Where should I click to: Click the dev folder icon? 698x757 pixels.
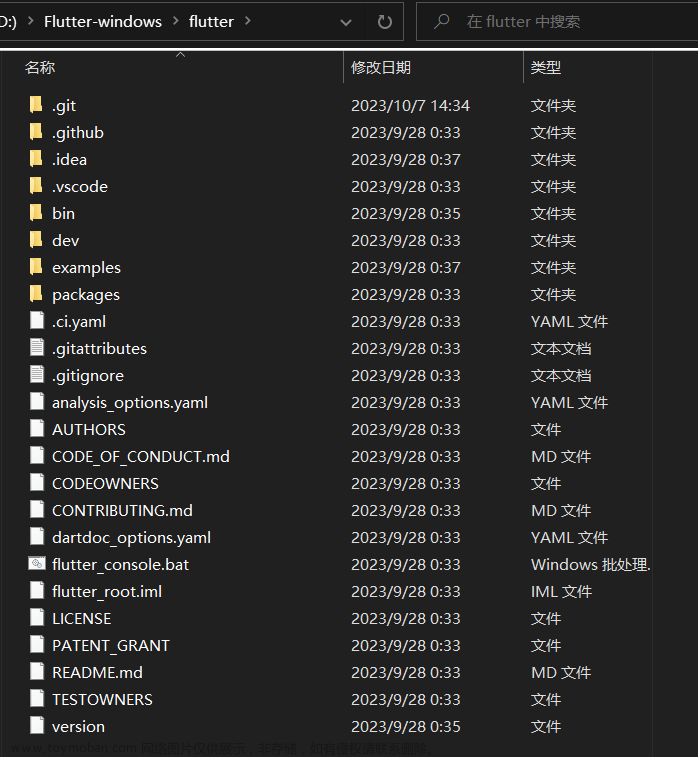tap(36, 240)
